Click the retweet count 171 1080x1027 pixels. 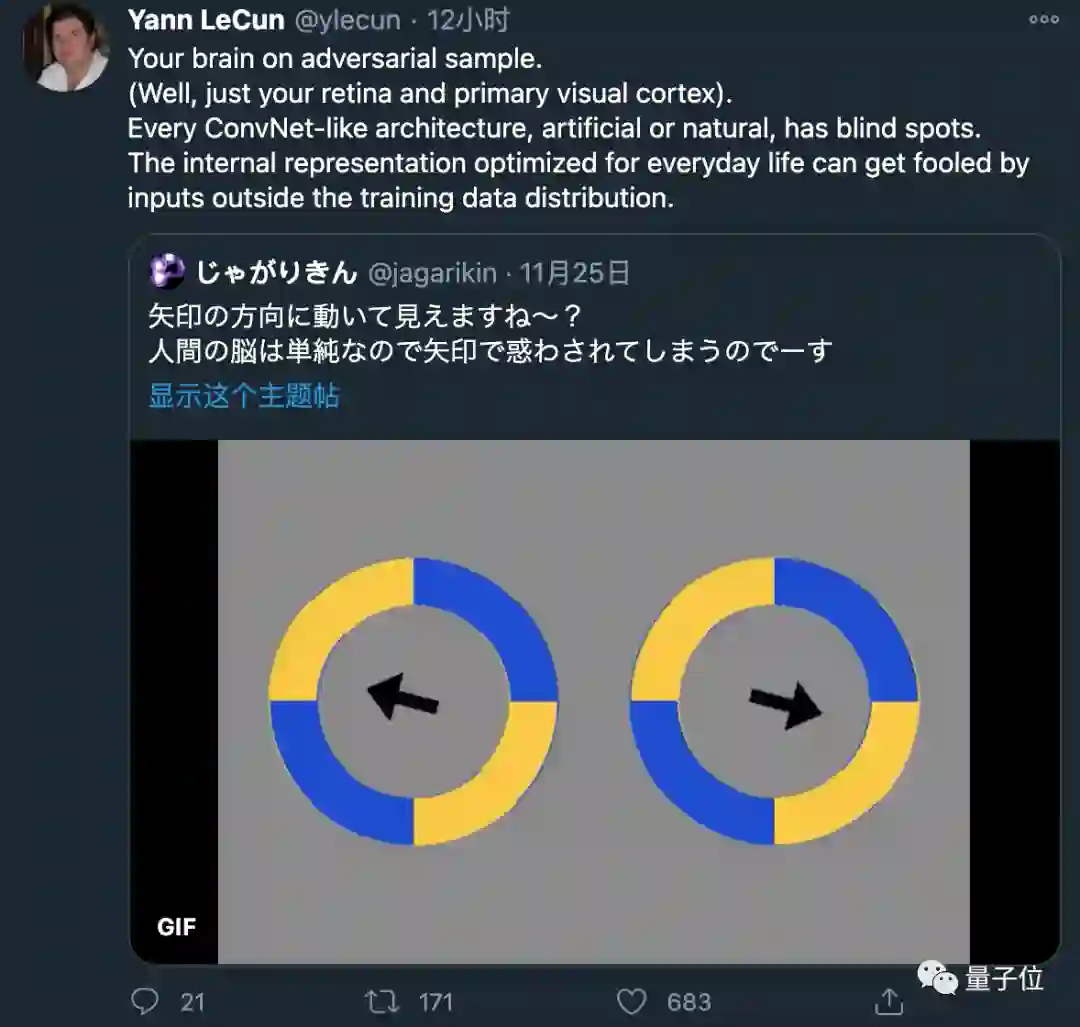coord(436,1002)
